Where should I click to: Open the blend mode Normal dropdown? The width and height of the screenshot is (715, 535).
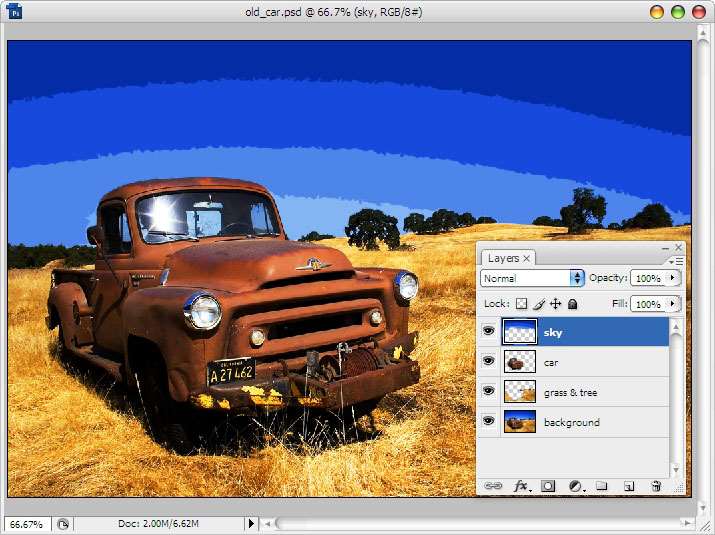click(x=532, y=278)
